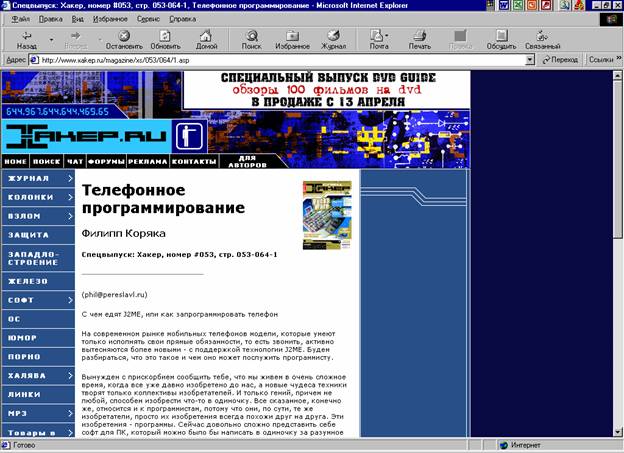Go back with the Назад toolbar button
The image size is (624, 453).
(x=27, y=40)
